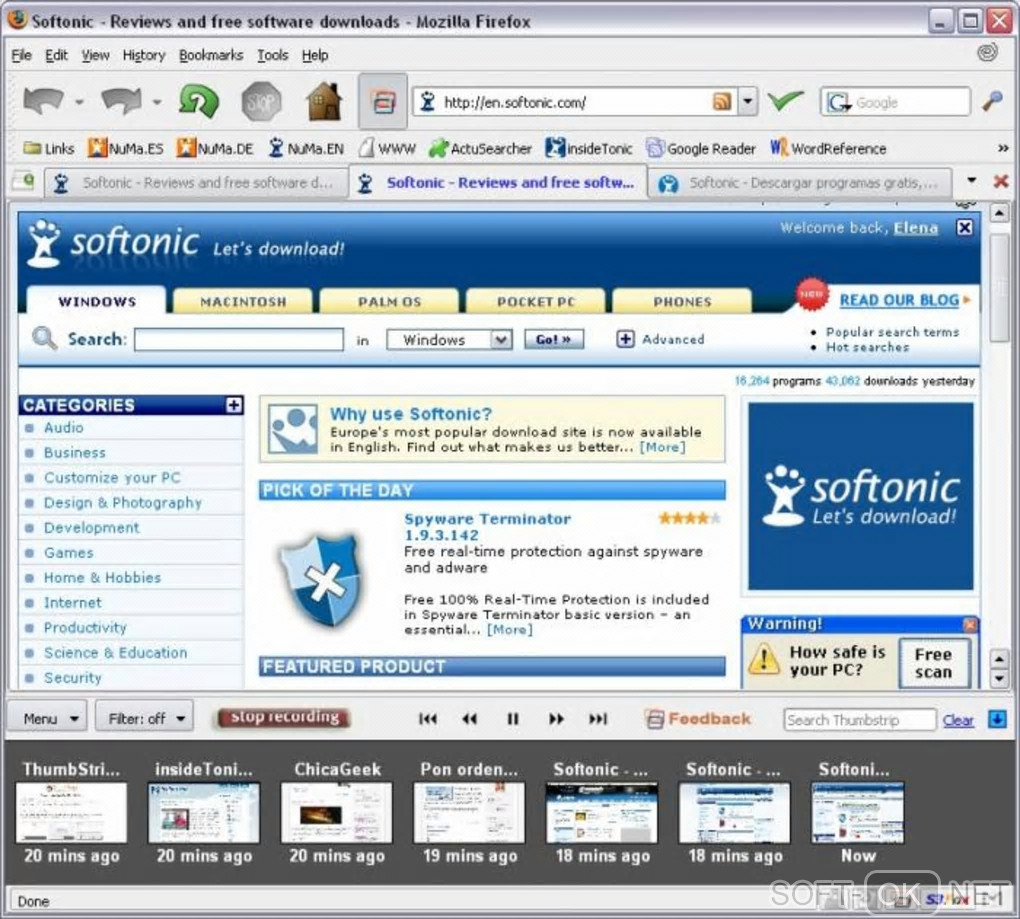Open the Read Our Blog link
Screen dimensions: 1020x919
point(899,300)
